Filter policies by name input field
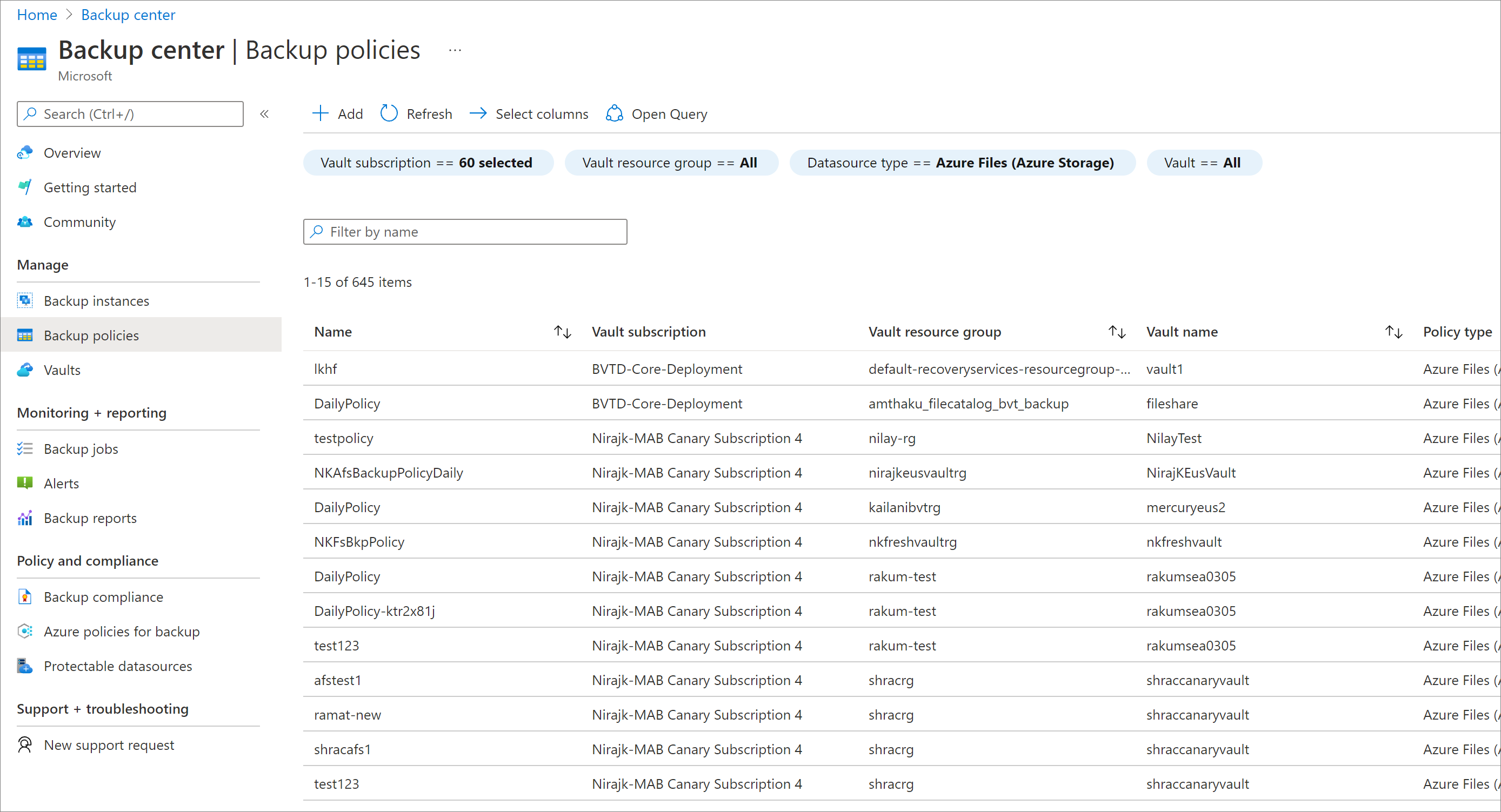The image size is (1501, 812). (x=466, y=231)
